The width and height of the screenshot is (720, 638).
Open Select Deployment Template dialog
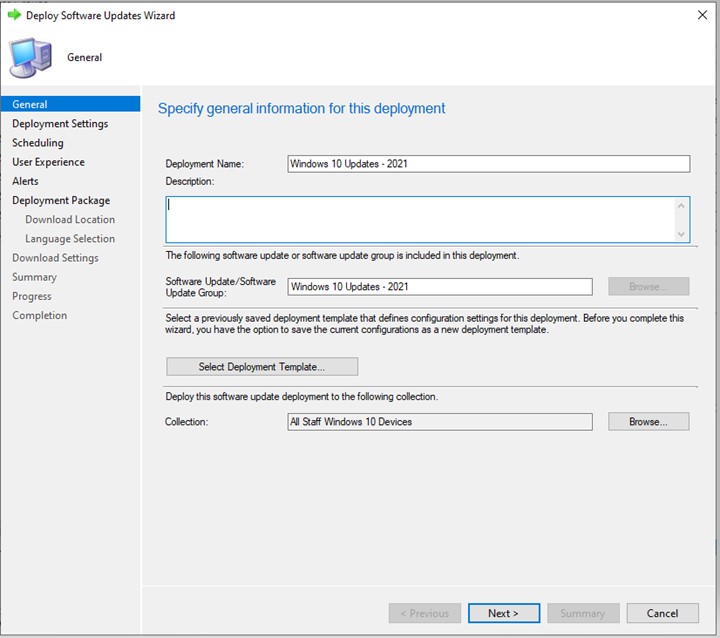coord(262,367)
